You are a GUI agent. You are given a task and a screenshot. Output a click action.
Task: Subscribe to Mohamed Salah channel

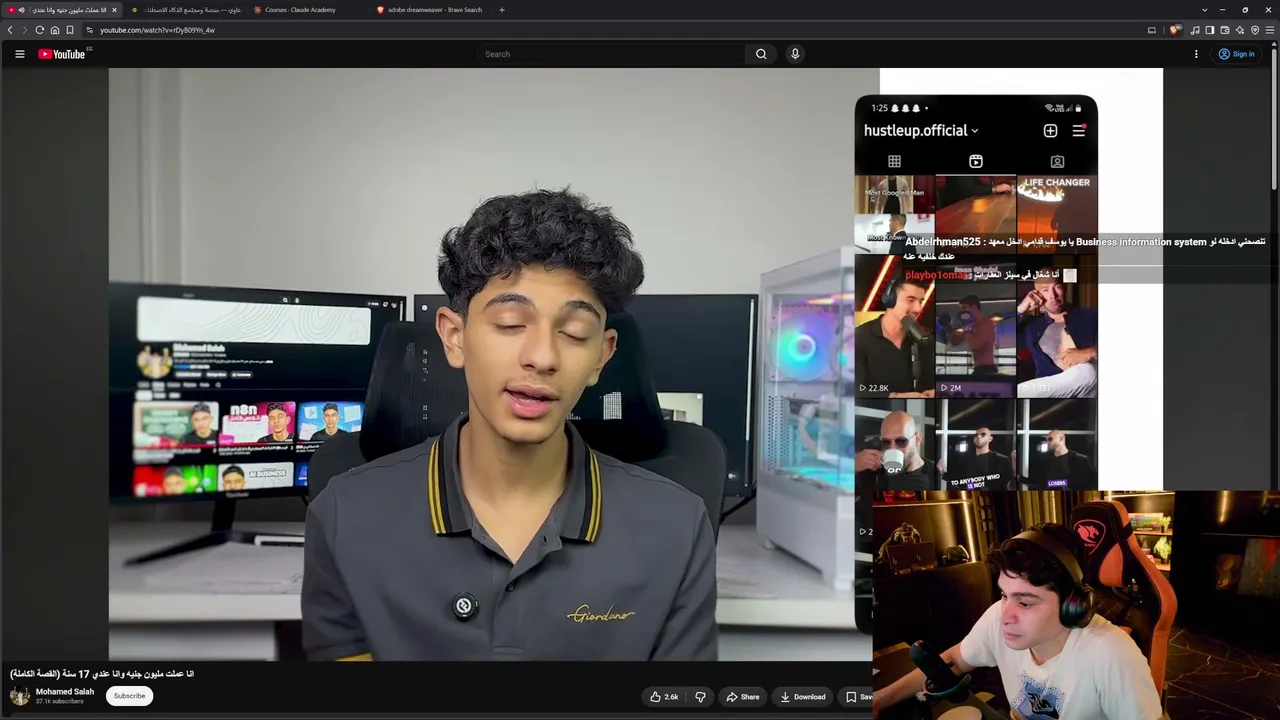pyautogui.click(x=129, y=696)
